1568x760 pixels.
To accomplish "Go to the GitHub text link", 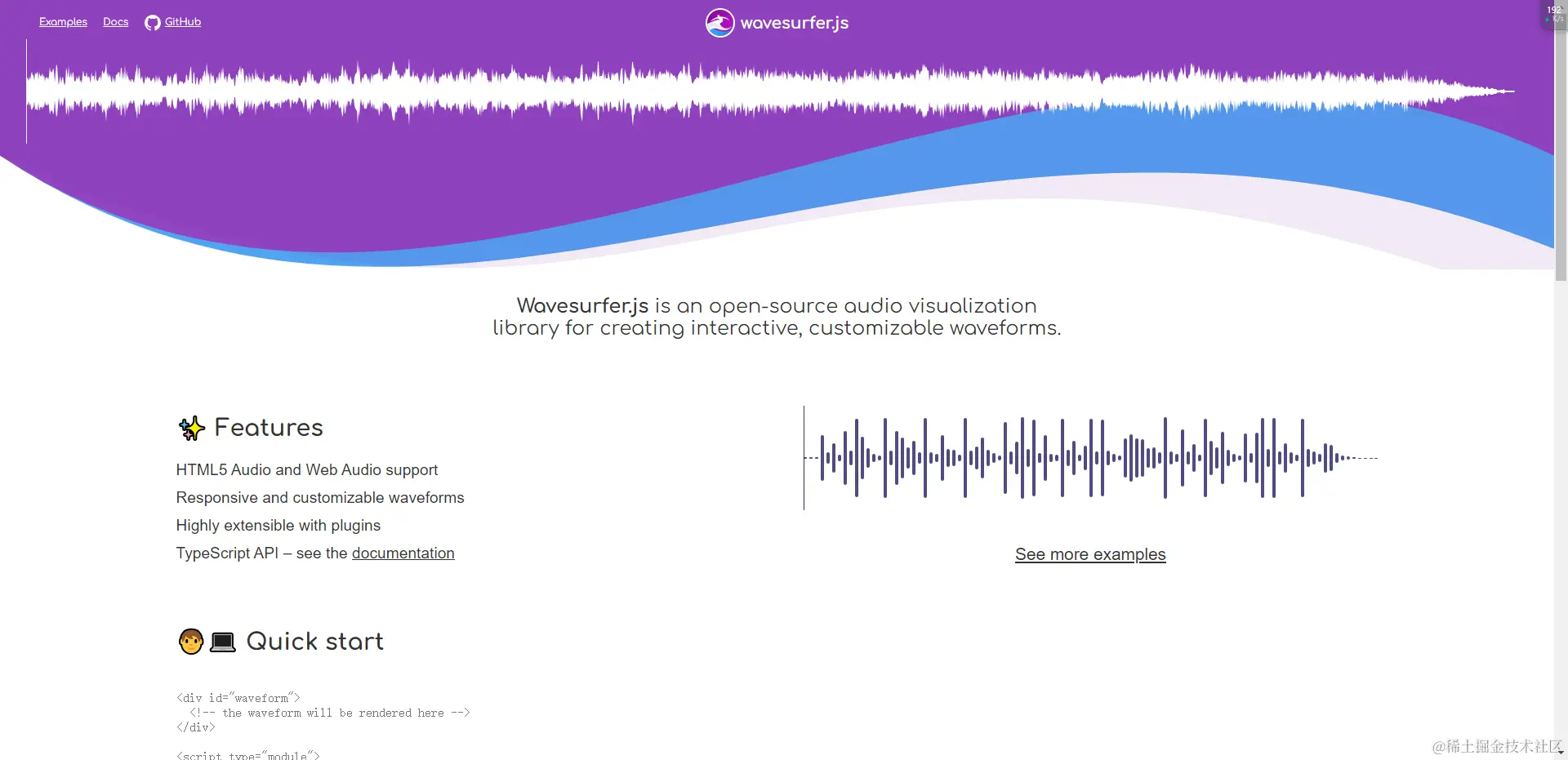I will (x=183, y=22).
